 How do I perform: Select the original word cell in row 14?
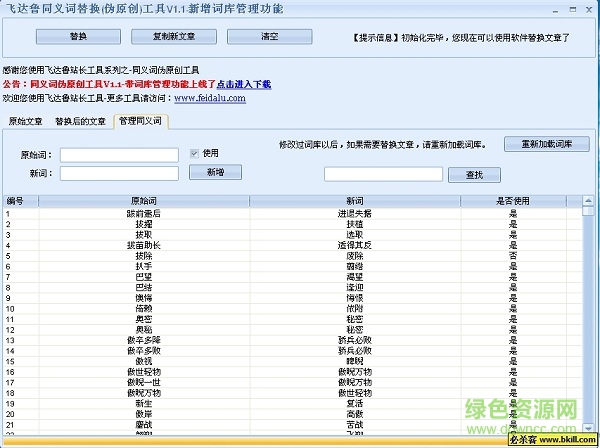144,350
